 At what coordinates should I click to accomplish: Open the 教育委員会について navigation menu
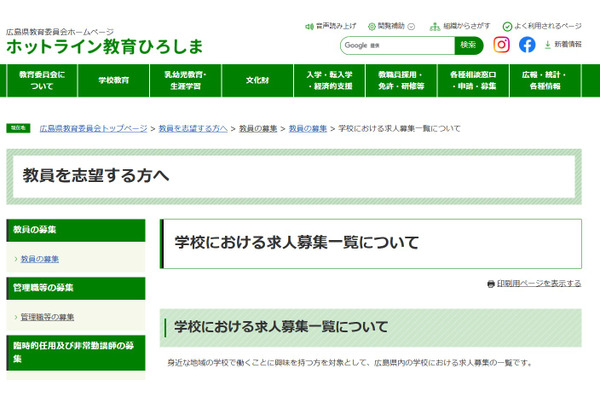click(x=42, y=80)
